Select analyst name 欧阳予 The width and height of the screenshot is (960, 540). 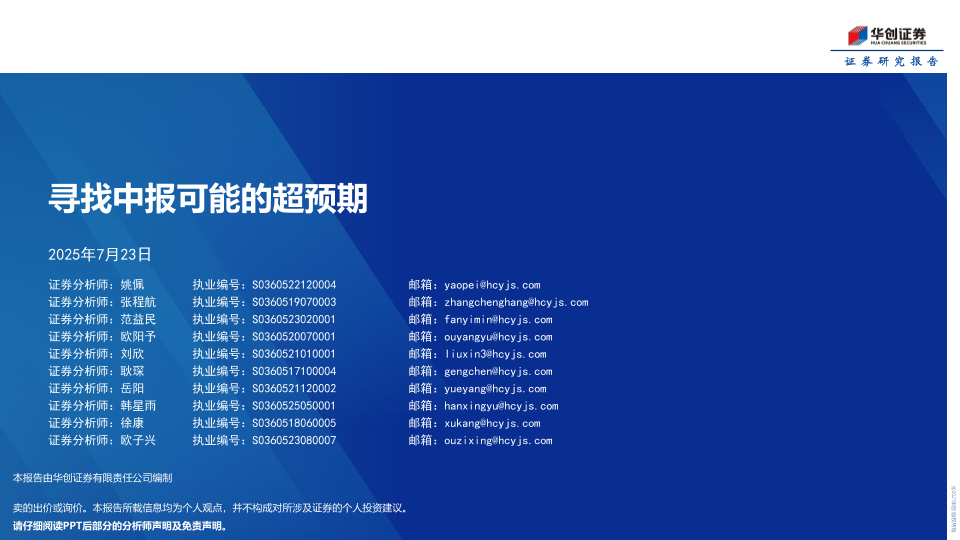138,337
